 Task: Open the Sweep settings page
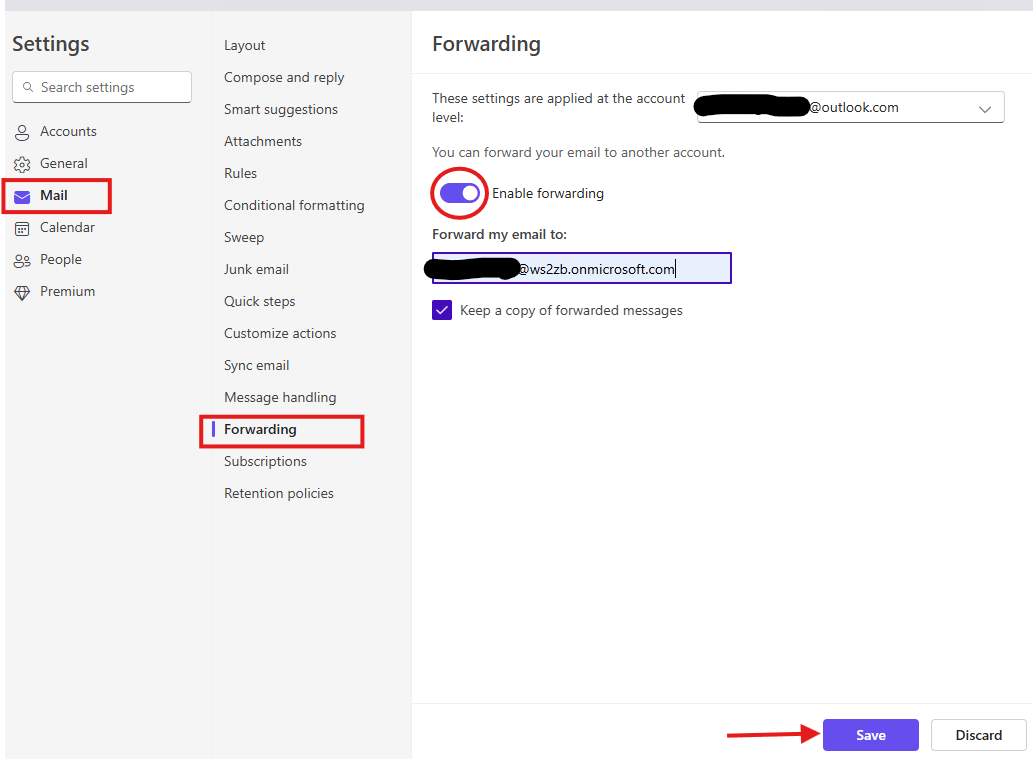click(x=244, y=238)
